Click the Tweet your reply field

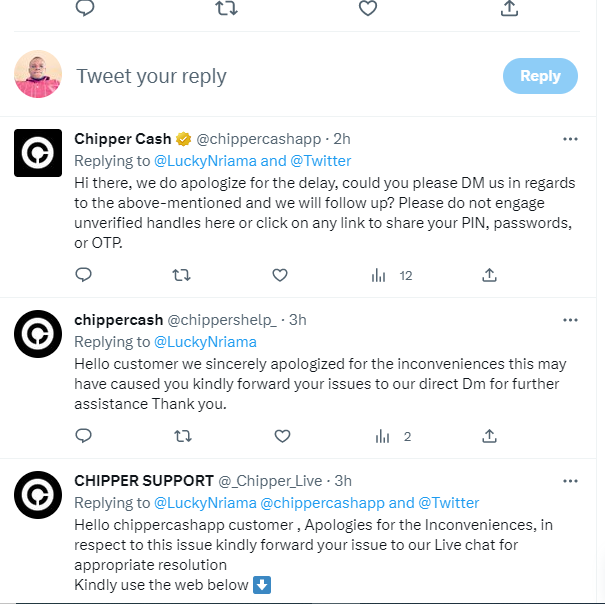[x=280, y=76]
